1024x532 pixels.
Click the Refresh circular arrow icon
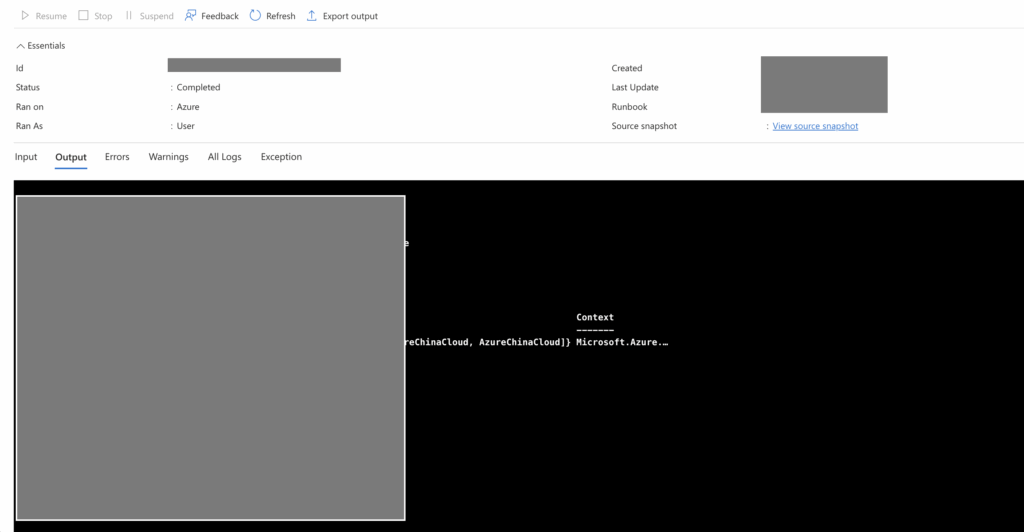pyautogui.click(x=255, y=16)
